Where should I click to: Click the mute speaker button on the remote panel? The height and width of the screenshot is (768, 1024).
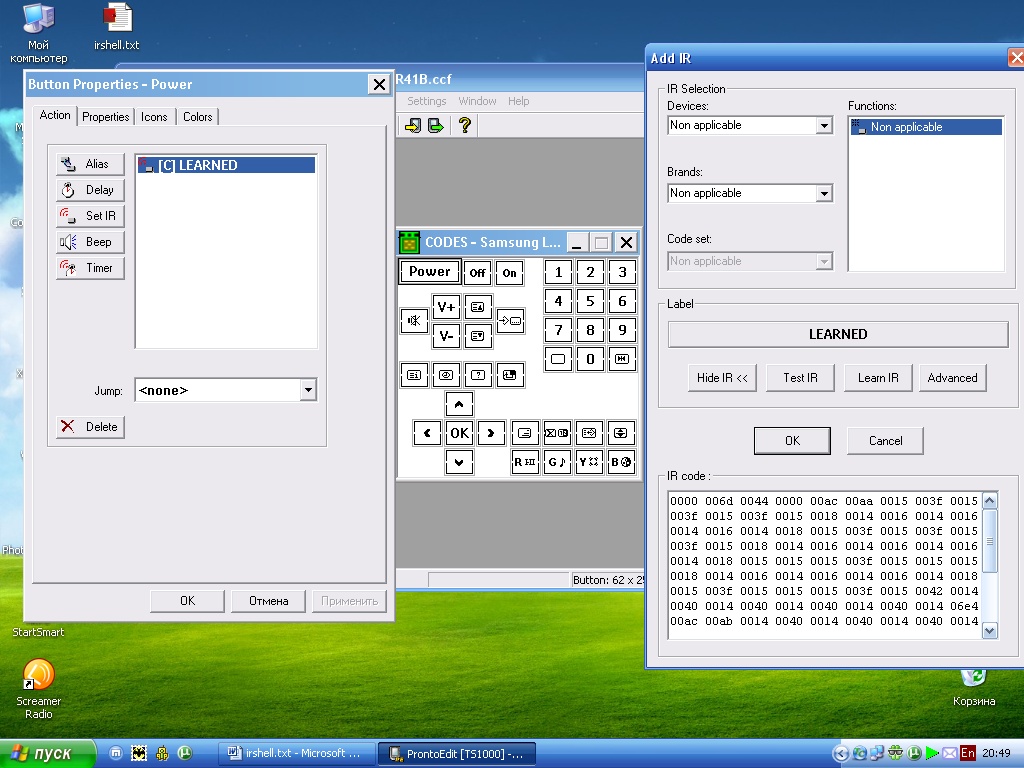[414, 321]
